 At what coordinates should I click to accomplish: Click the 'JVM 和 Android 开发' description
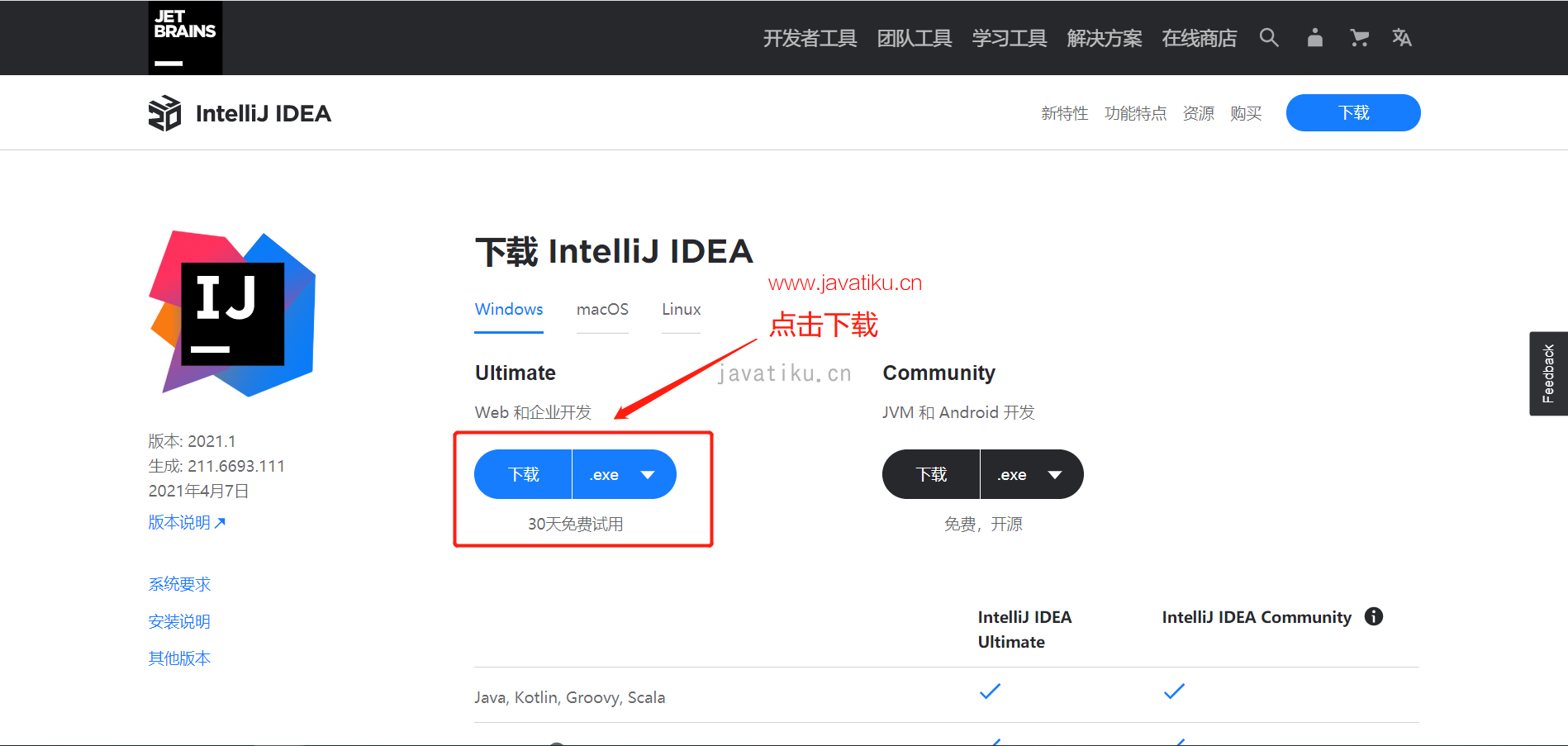[958, 412]
